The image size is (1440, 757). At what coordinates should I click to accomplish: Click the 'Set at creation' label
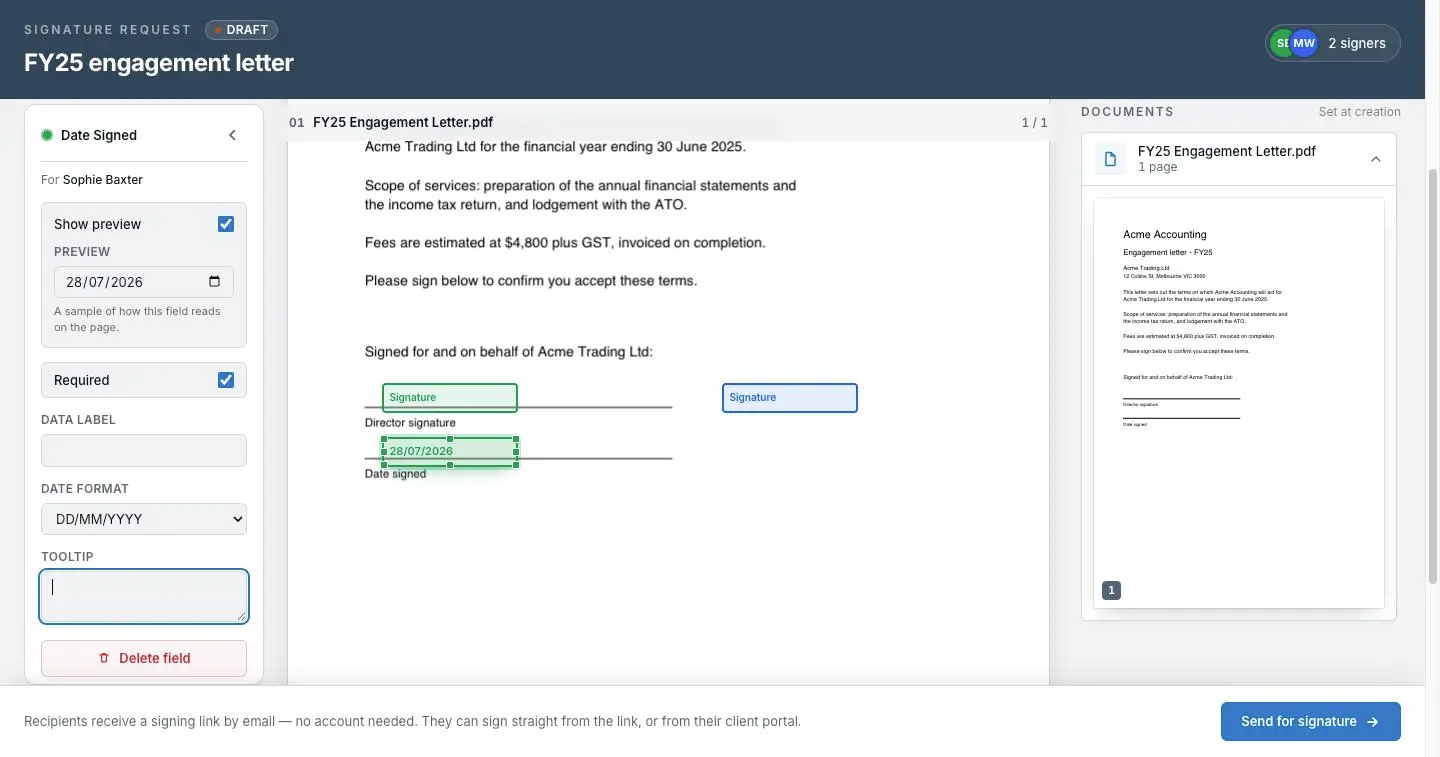(x=1360, y=112)
